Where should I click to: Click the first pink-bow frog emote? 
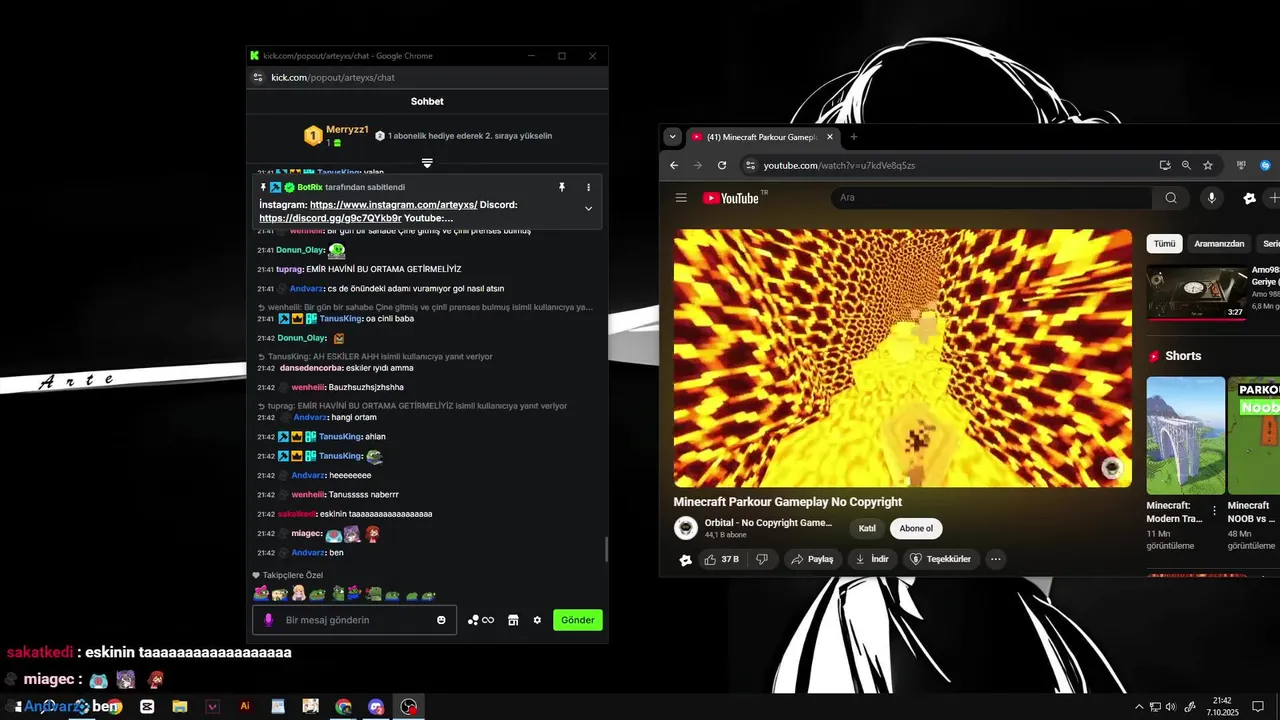(x=261, y=594)
